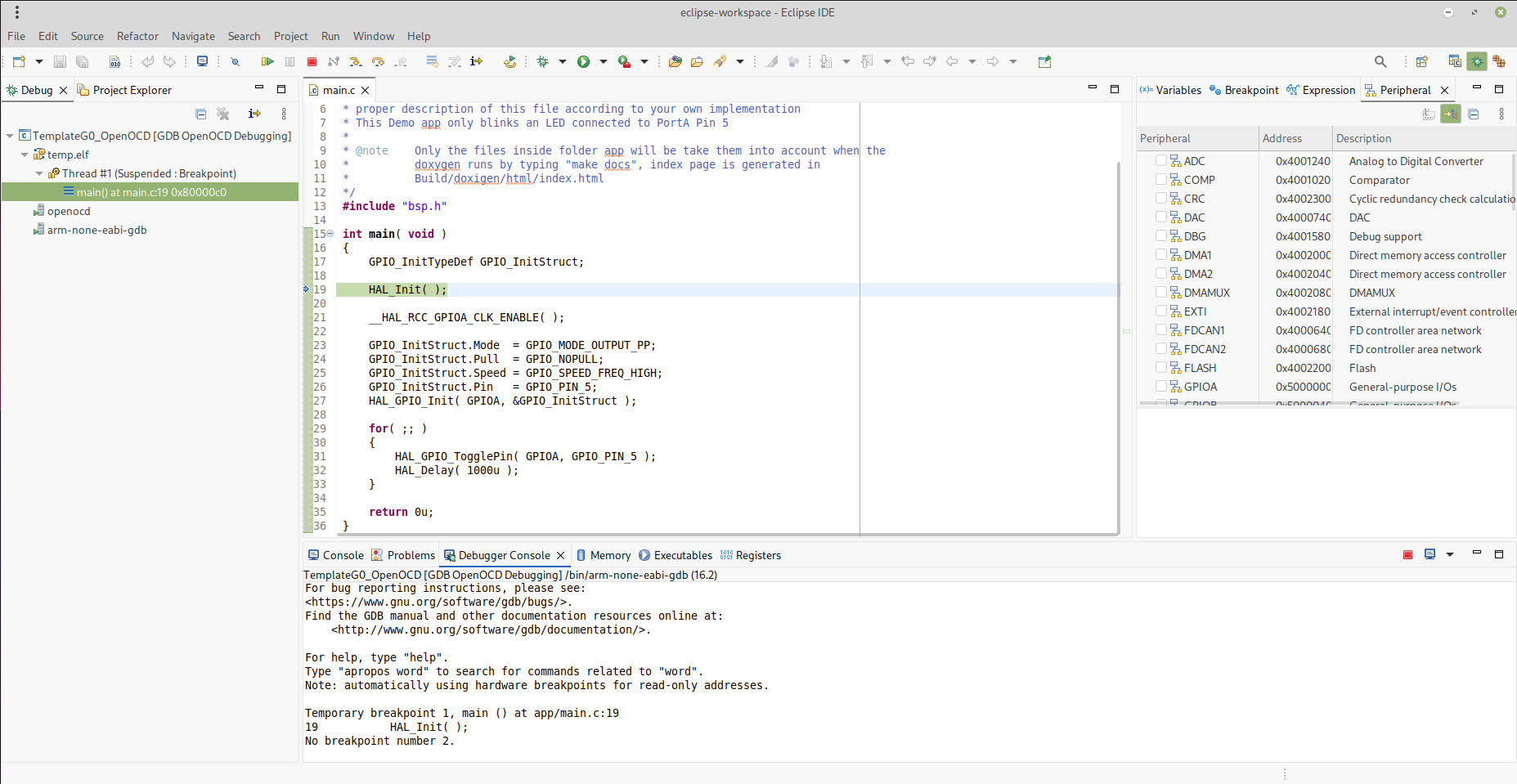Enable the ADC peripheral checkbox

(x=1161, y=161)
